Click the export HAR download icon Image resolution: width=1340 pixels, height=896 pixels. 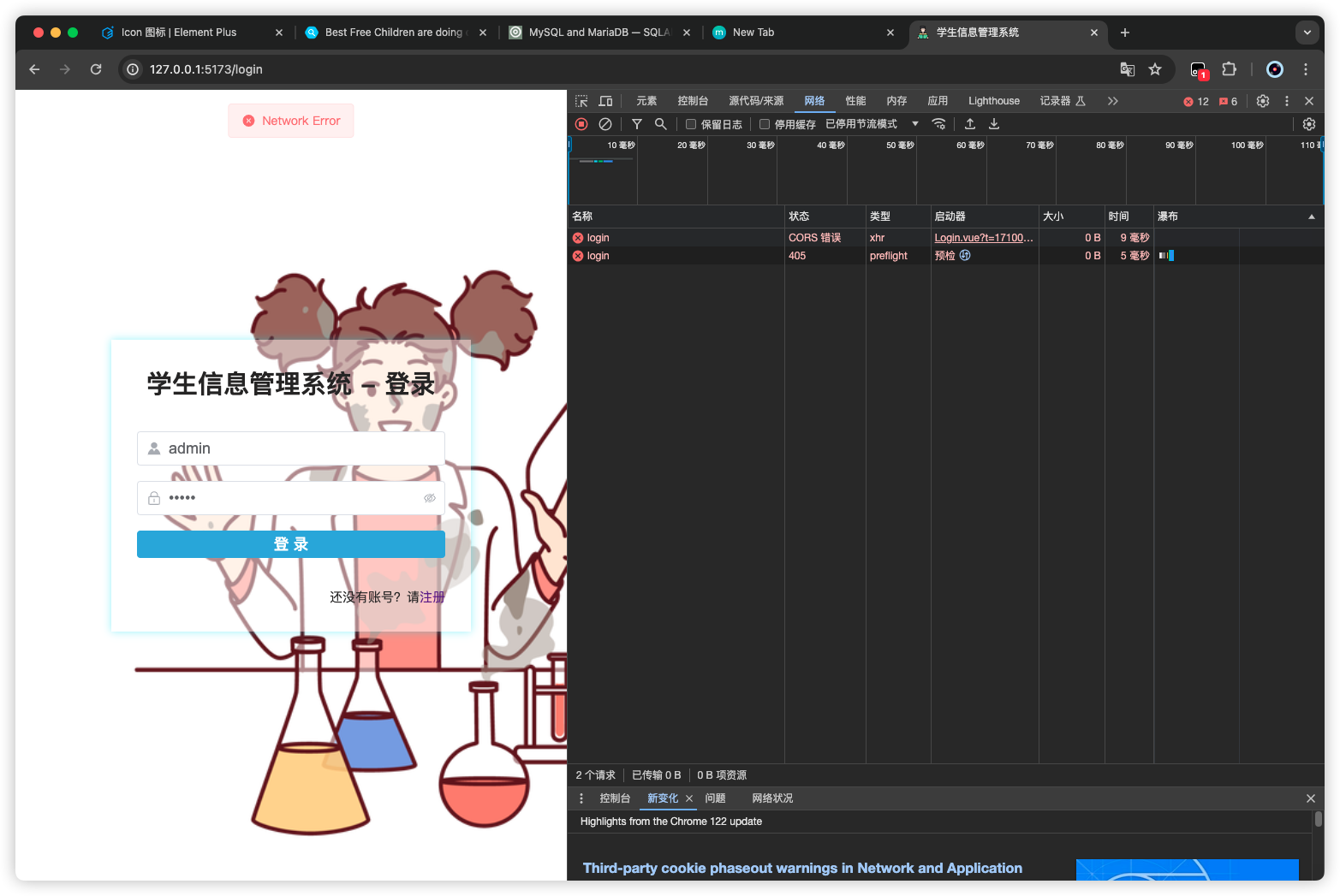(x=994, y=124)
